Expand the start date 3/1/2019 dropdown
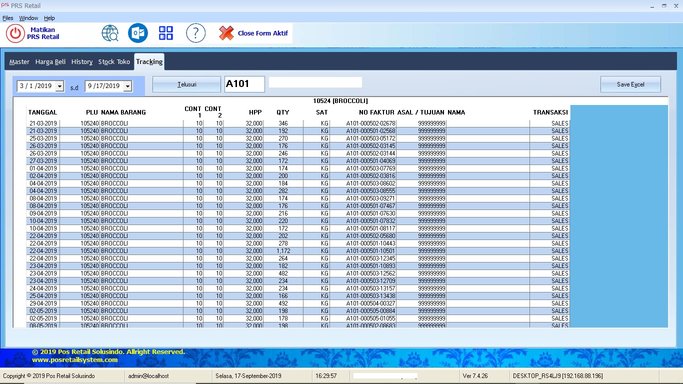Screen dimensions: 683x384 60,86
